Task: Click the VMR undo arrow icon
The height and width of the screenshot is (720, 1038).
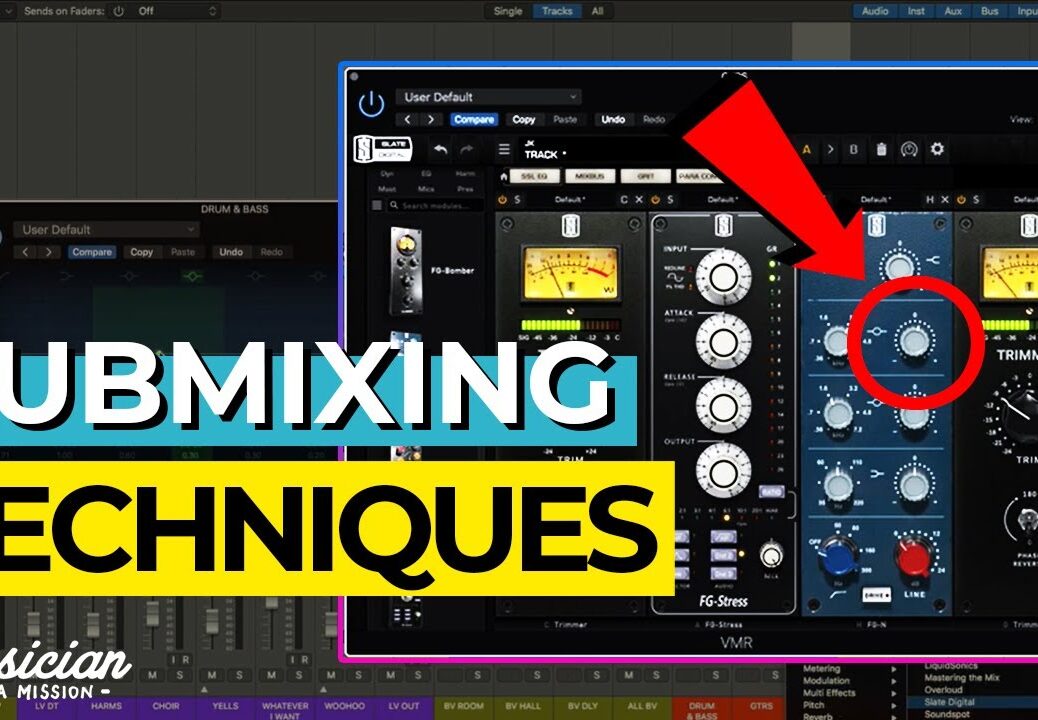Action: 440,150
